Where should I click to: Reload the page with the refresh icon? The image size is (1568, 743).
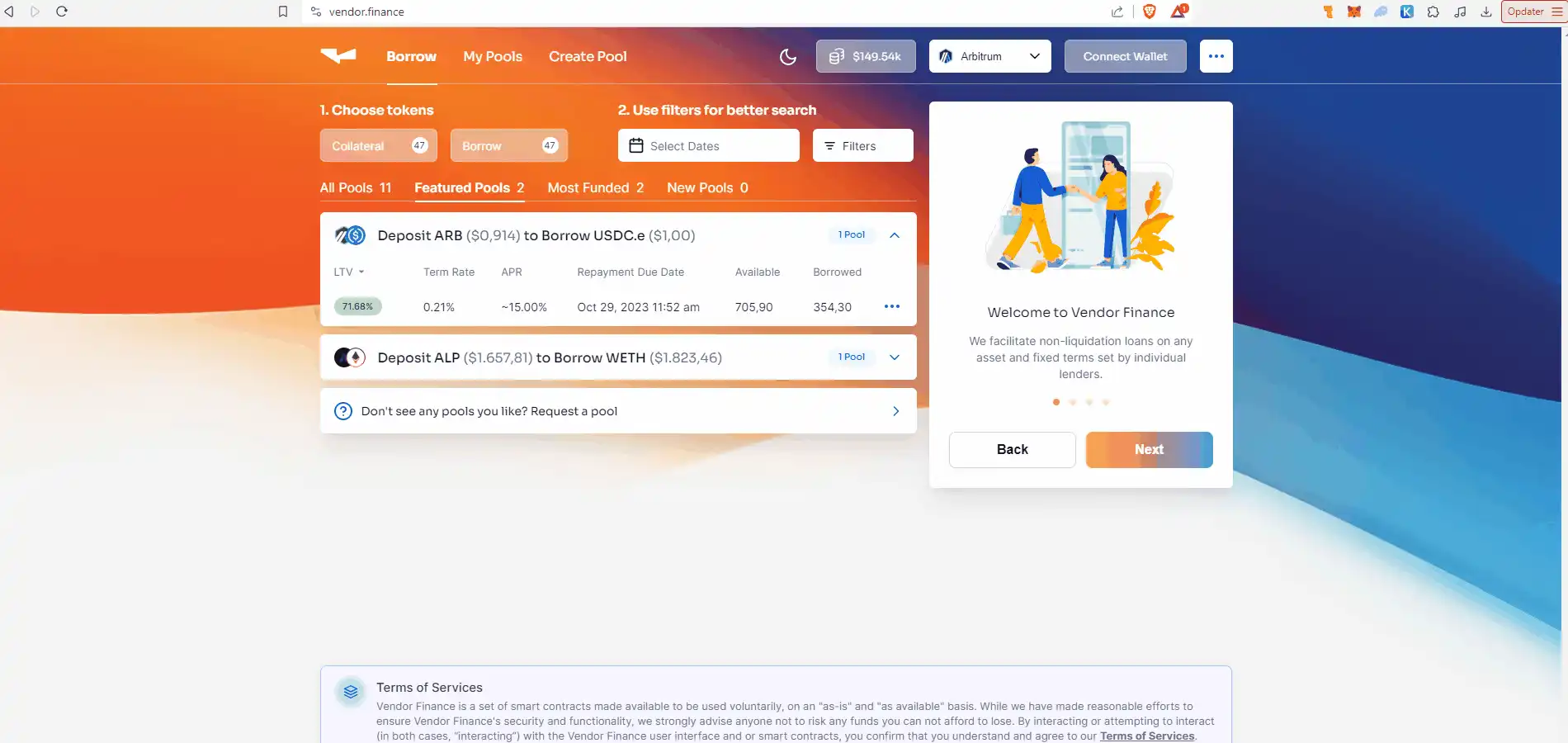coord(62,12)
